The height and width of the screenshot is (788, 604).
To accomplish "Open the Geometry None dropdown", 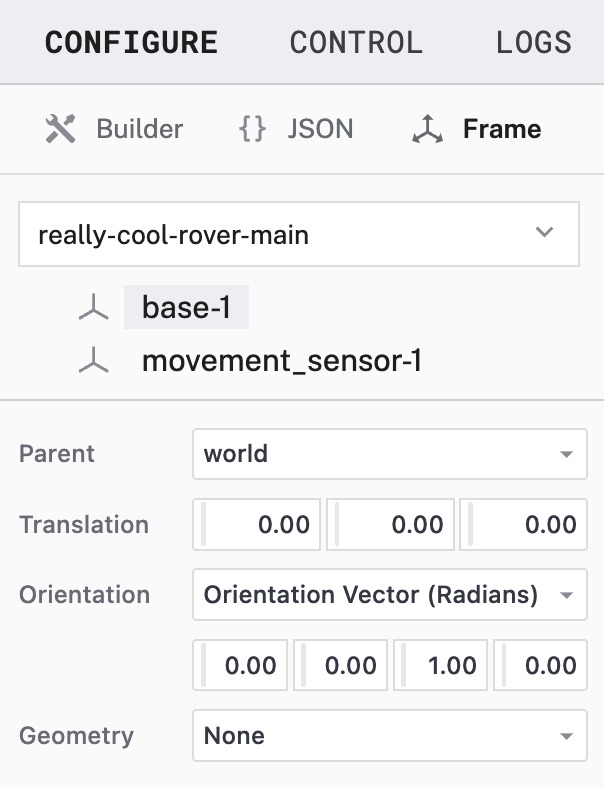I will (x=389, y=737).
